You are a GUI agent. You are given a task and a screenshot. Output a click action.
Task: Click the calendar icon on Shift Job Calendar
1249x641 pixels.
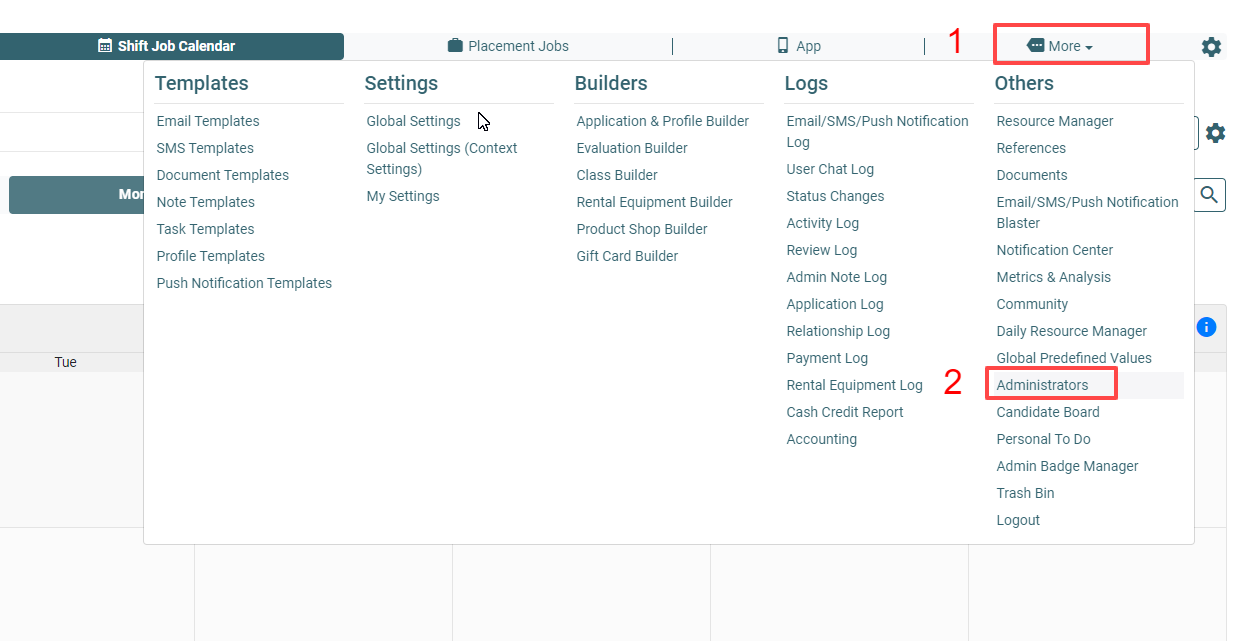[x=105, y=46]
